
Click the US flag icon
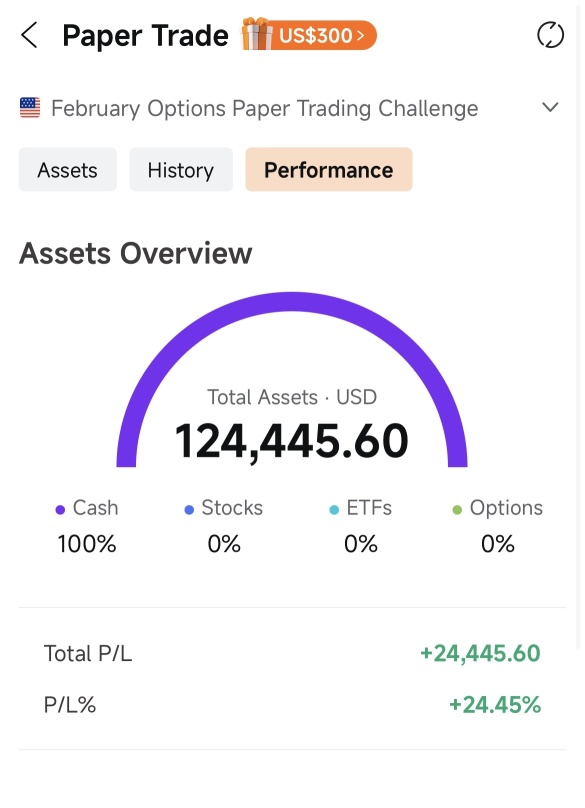click(x=30, y=108)
